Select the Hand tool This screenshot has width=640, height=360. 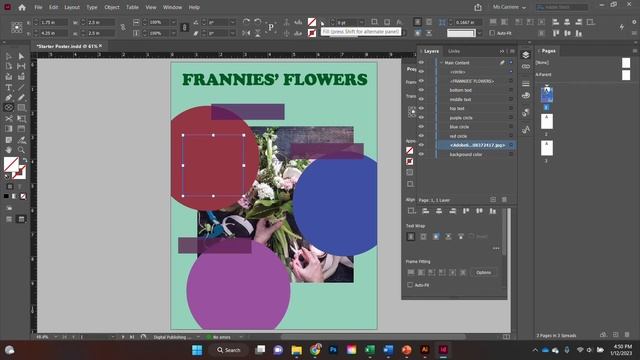tap(8, 150)
